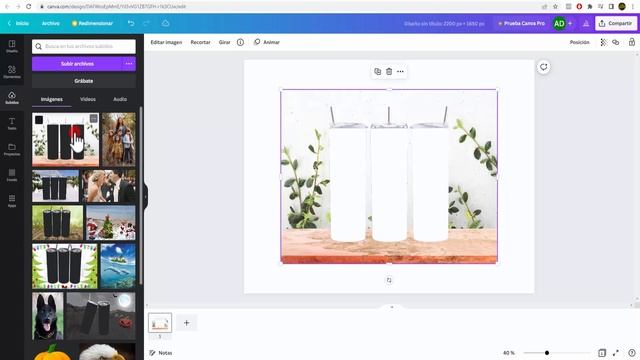The width and height of the screenshot is (640, 360).
Task: Open the Redimensionar menu
Action: 92,23
